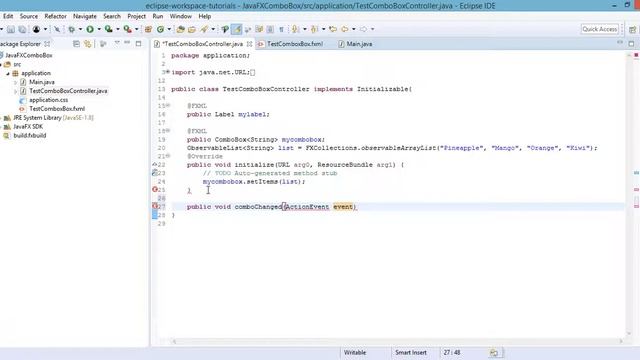Maximize the Package Explorer panel

tap(138, 43)
